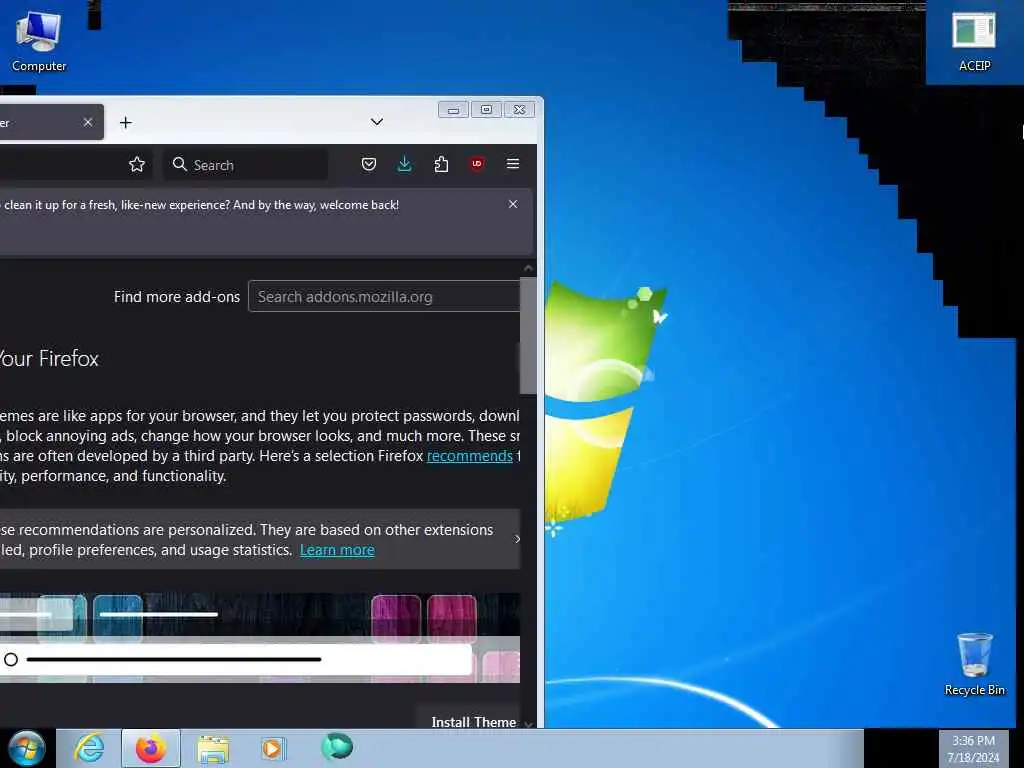This screenshot has height=768, width=1024.
Task: Close the current Firefox tab
Action: [88, 122]
